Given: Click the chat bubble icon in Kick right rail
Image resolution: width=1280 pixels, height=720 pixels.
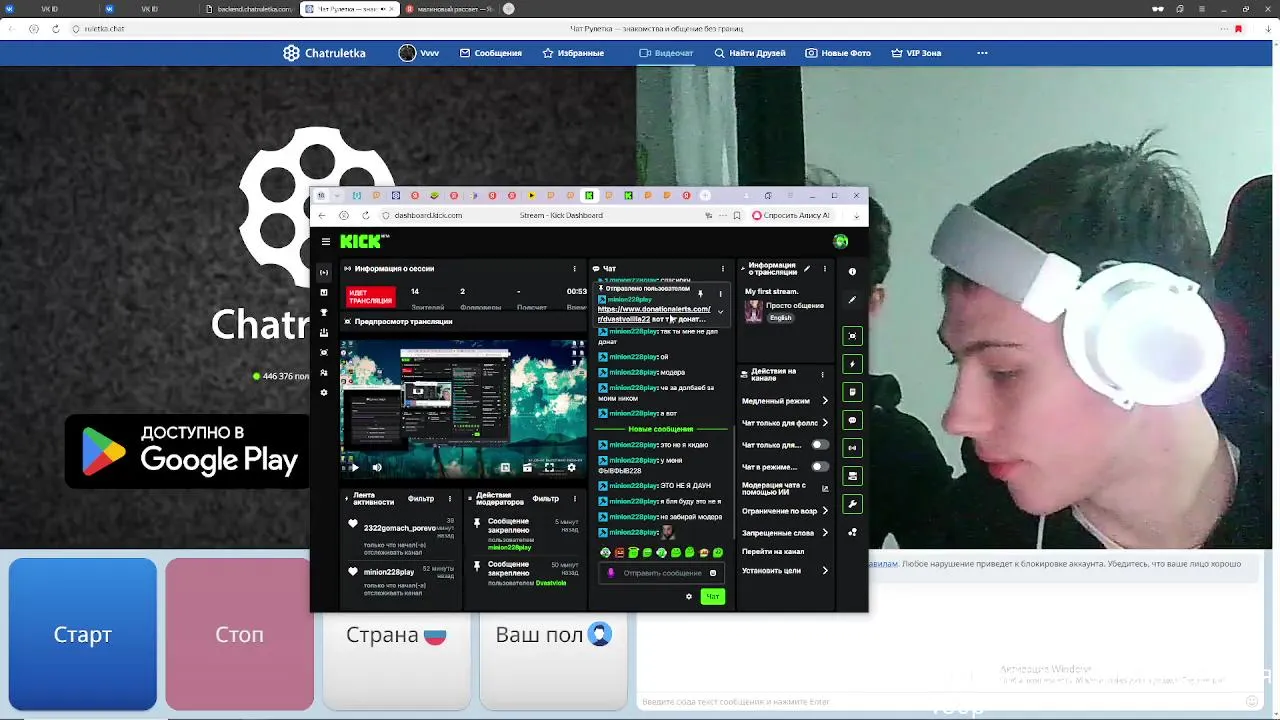Looking at the screenshot, I should click(x=852, y=420).
